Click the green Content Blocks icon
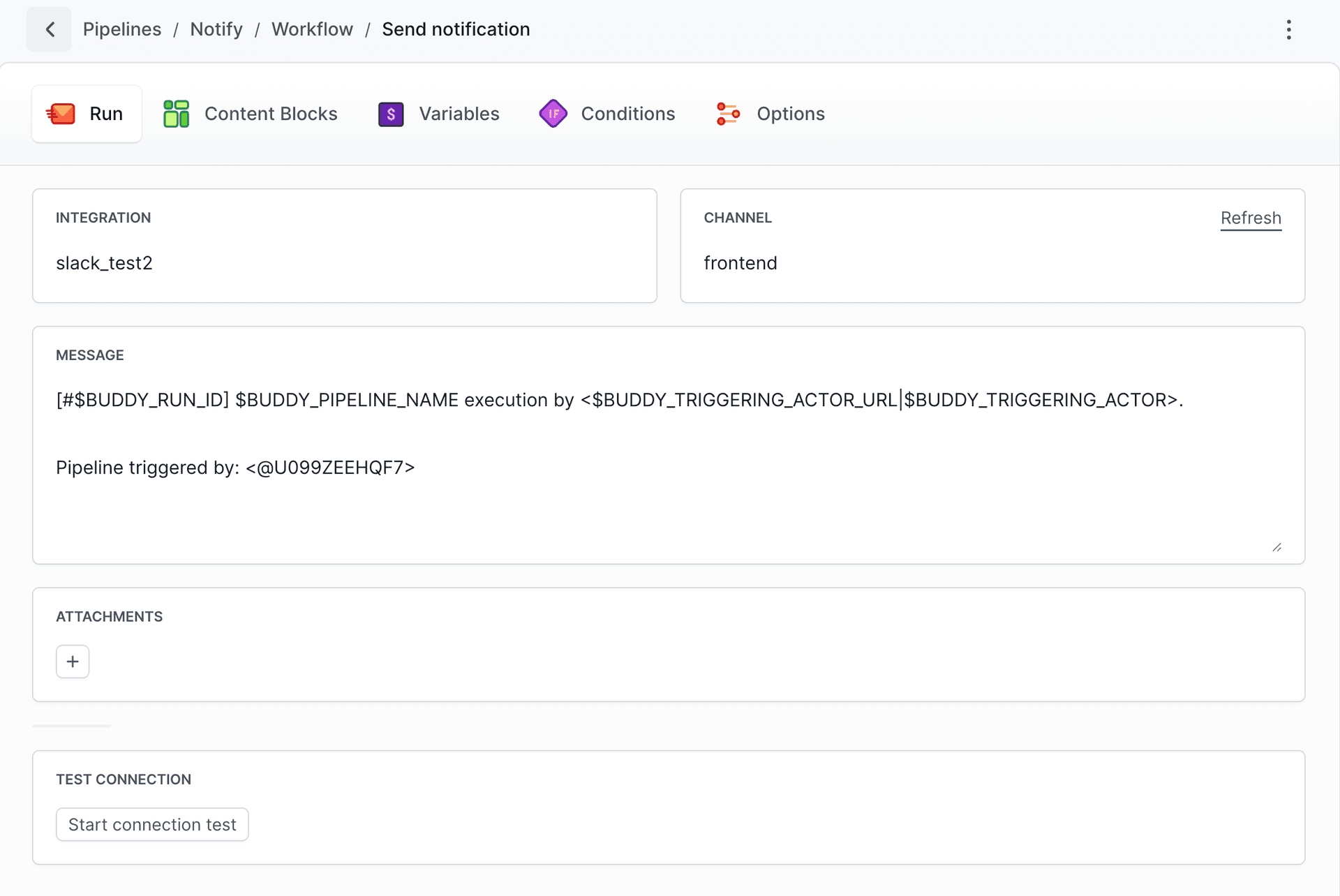1340x896 pixels. [x=176, y=114]
